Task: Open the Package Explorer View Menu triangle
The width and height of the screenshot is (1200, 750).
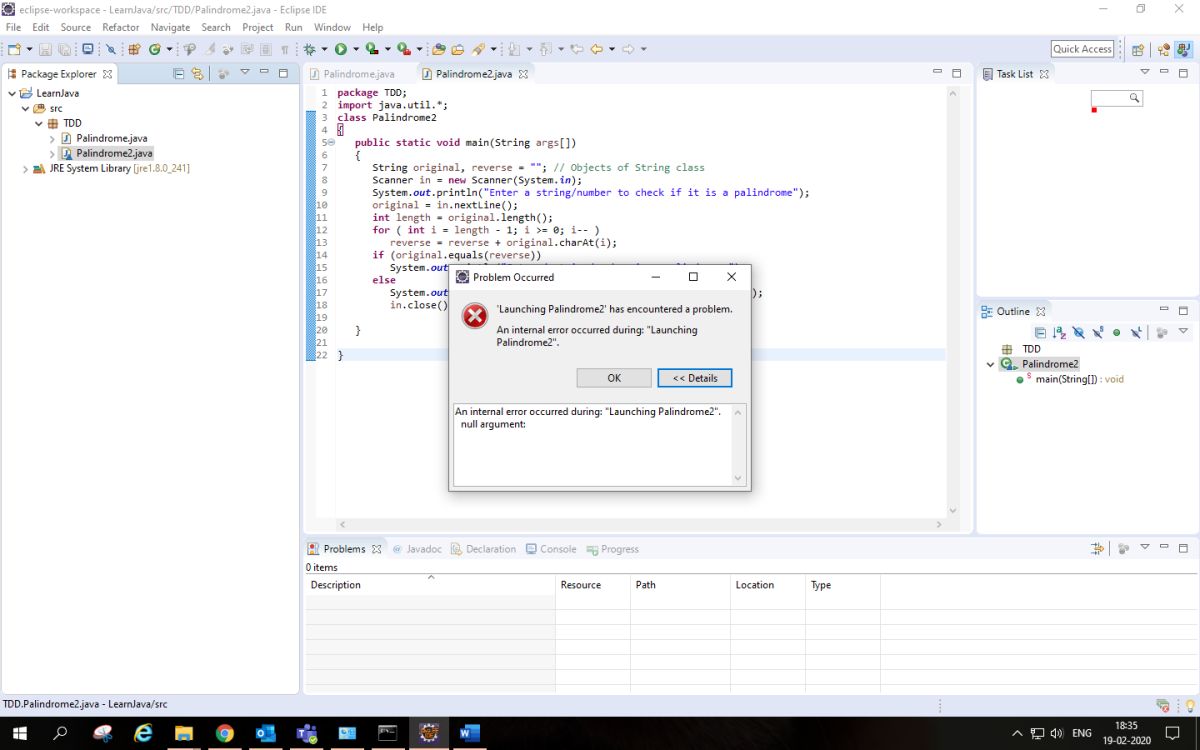Action: point(244,72)
